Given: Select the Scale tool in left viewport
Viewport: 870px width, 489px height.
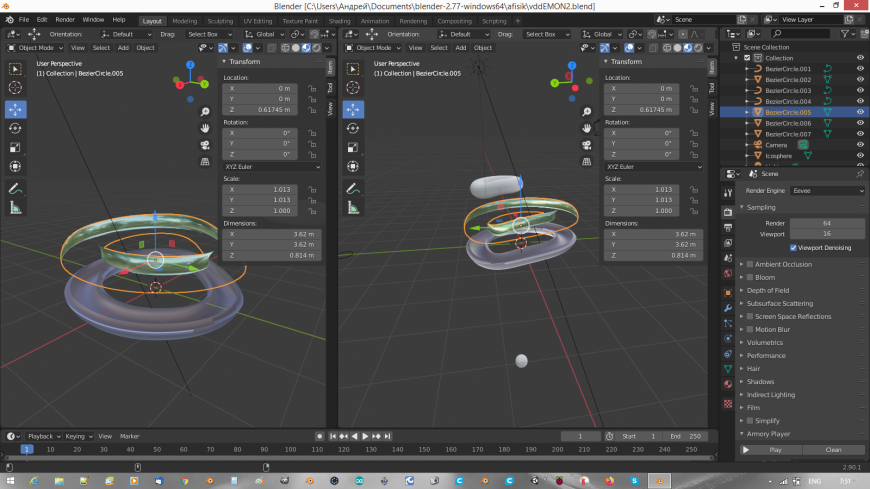Looking at the screenshot, I should pyautogui.click(x=15, y=147).
